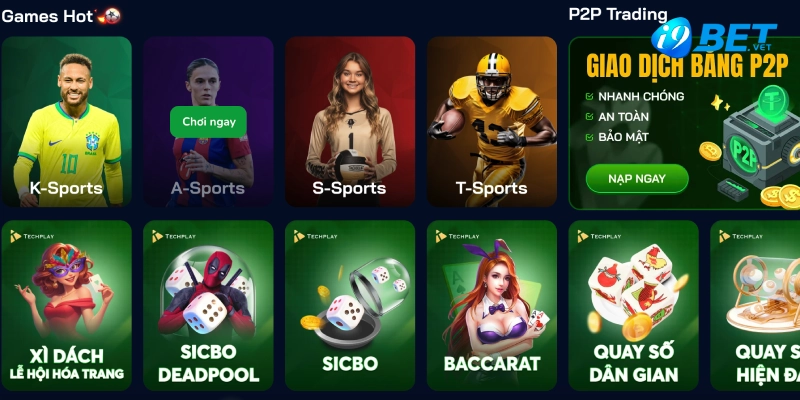The height and width of the screenshot is (400, 800).
Task: Open the plain Sicbo dice game
Action: [x=350, y=306]
